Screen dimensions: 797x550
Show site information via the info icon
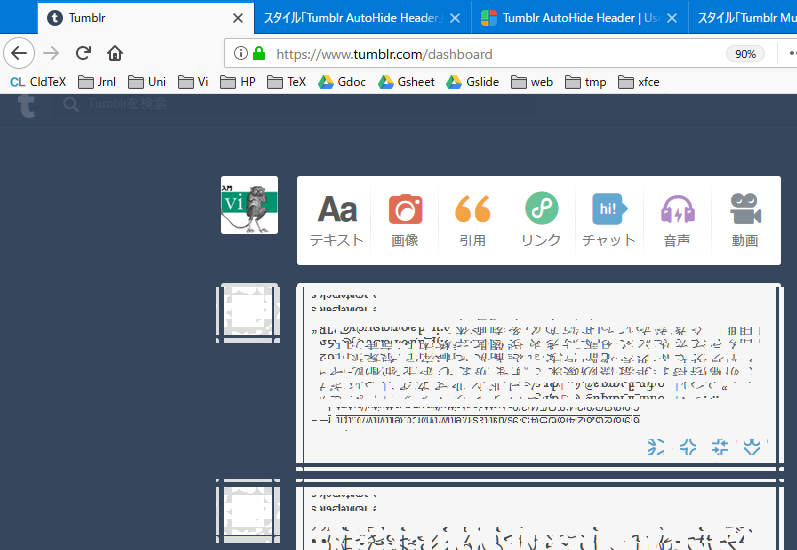coord(241,53)
